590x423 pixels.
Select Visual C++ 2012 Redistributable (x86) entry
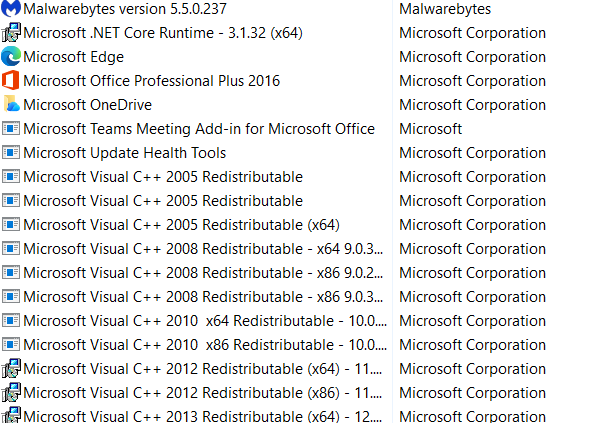[x=203, y=393]
